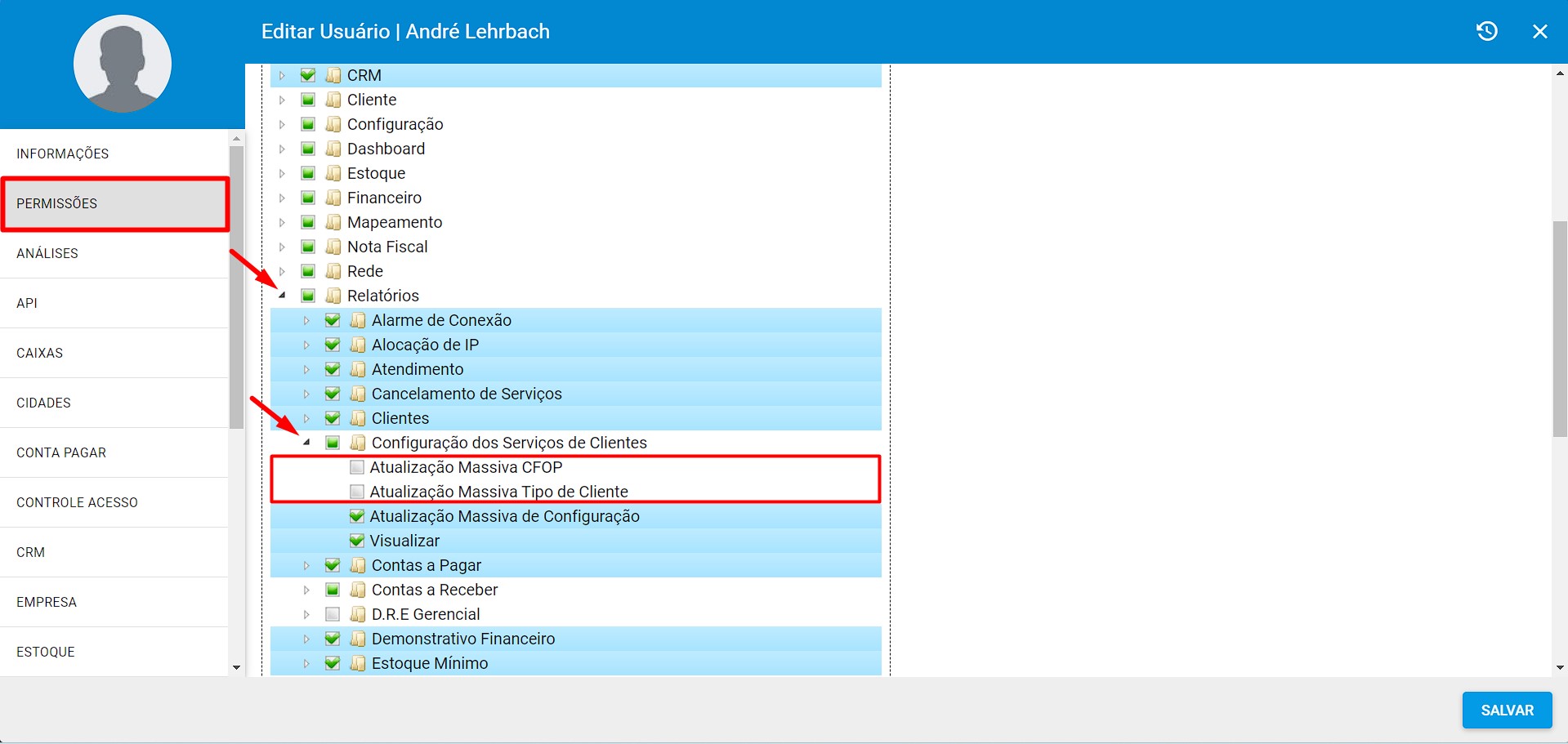Click the Nota Fiscal folder icon
This screenshot has width=1568, height=744.
click(333, 247)
